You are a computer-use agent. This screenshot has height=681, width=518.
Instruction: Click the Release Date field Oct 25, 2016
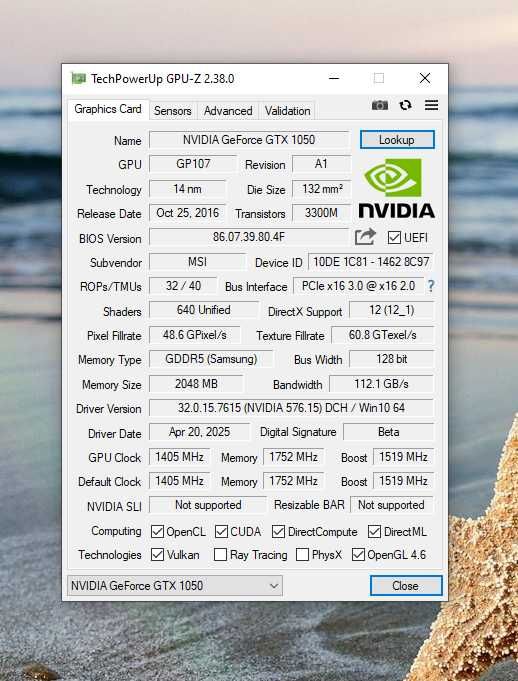click(x=188, y=213)
